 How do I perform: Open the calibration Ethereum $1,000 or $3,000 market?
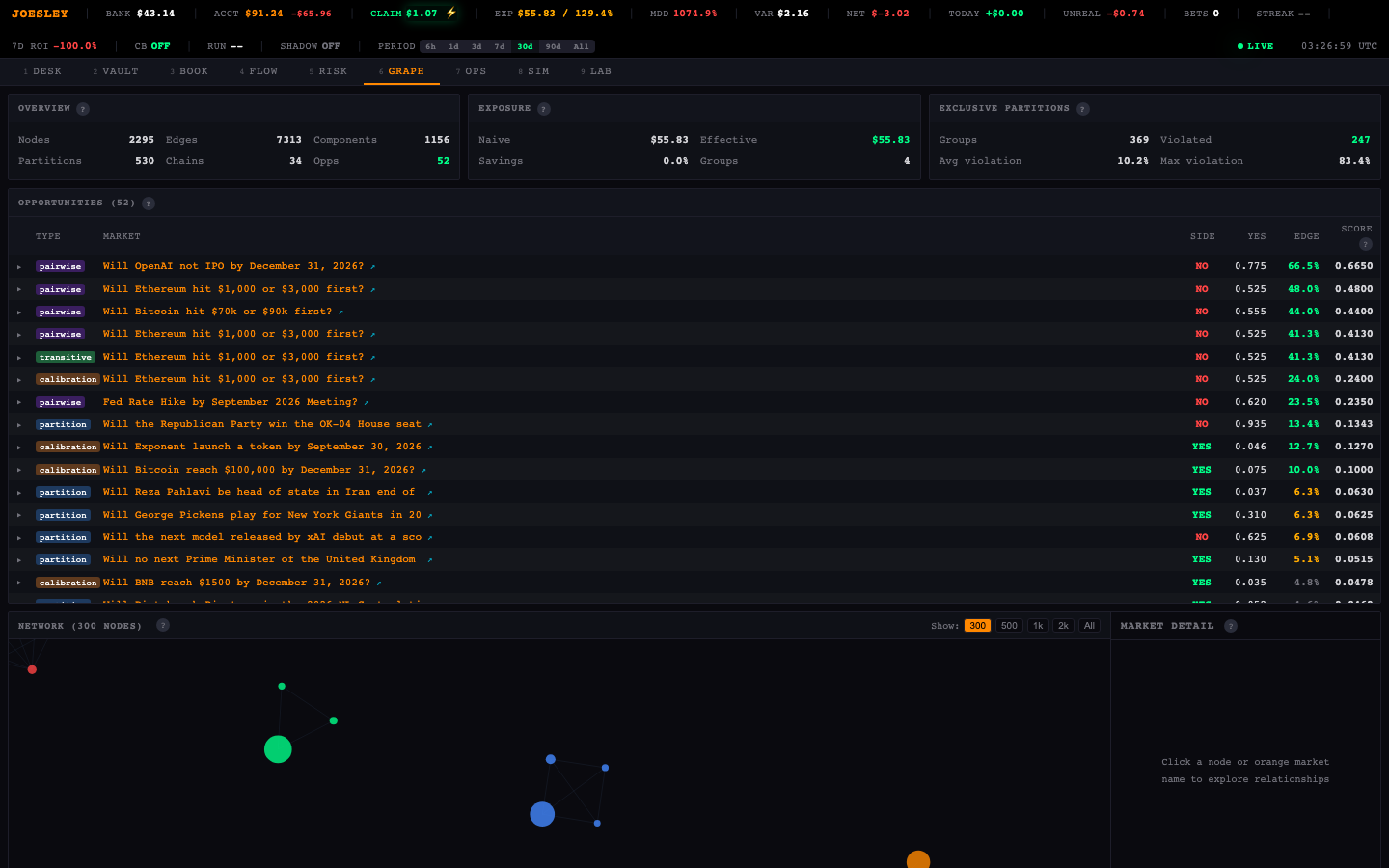click(x=233, y=379)
